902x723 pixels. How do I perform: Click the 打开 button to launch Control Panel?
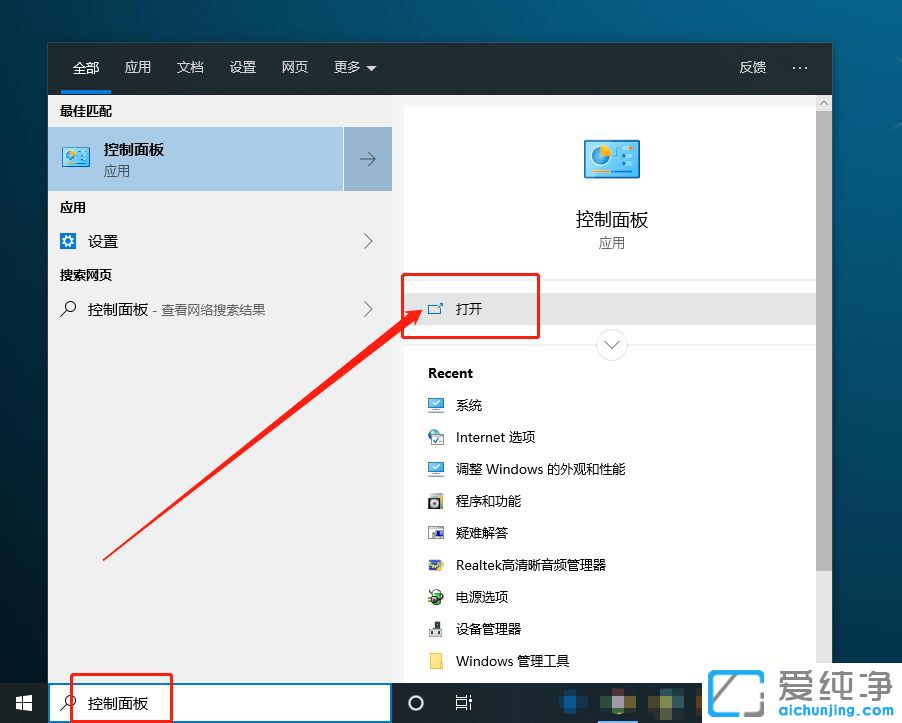[x=469, y=308]
